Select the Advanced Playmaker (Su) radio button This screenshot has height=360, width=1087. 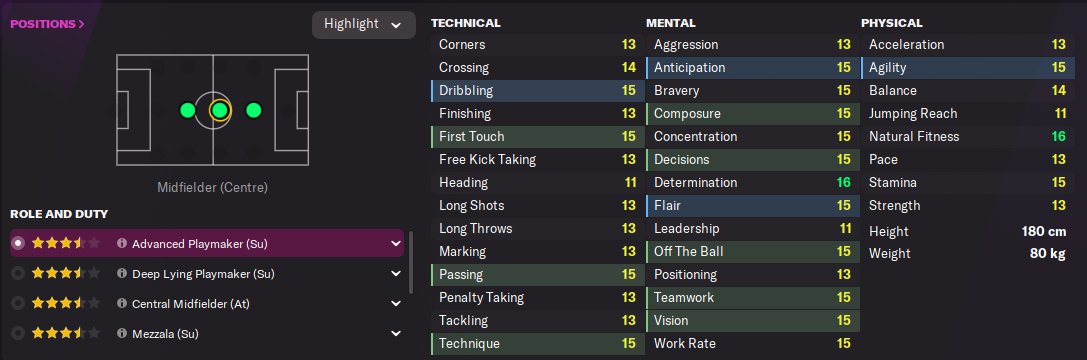(x=19, y=243)
